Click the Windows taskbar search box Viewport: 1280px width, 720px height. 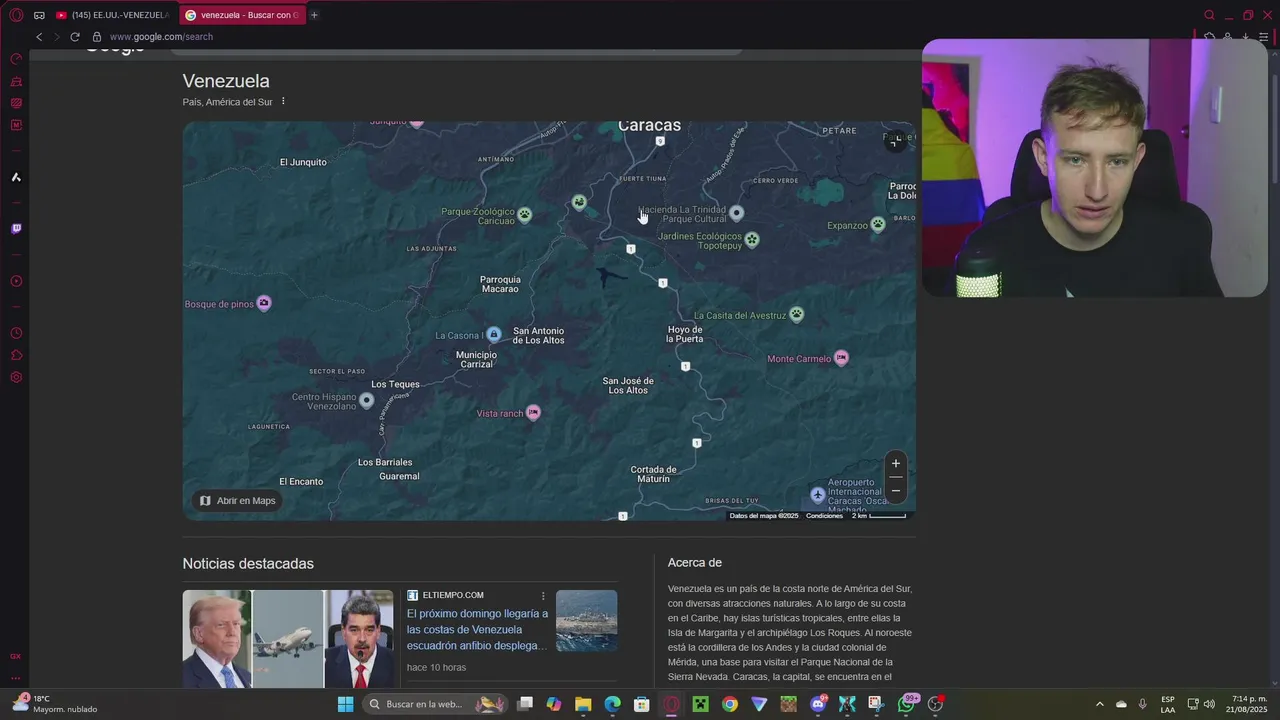[437, 704]
